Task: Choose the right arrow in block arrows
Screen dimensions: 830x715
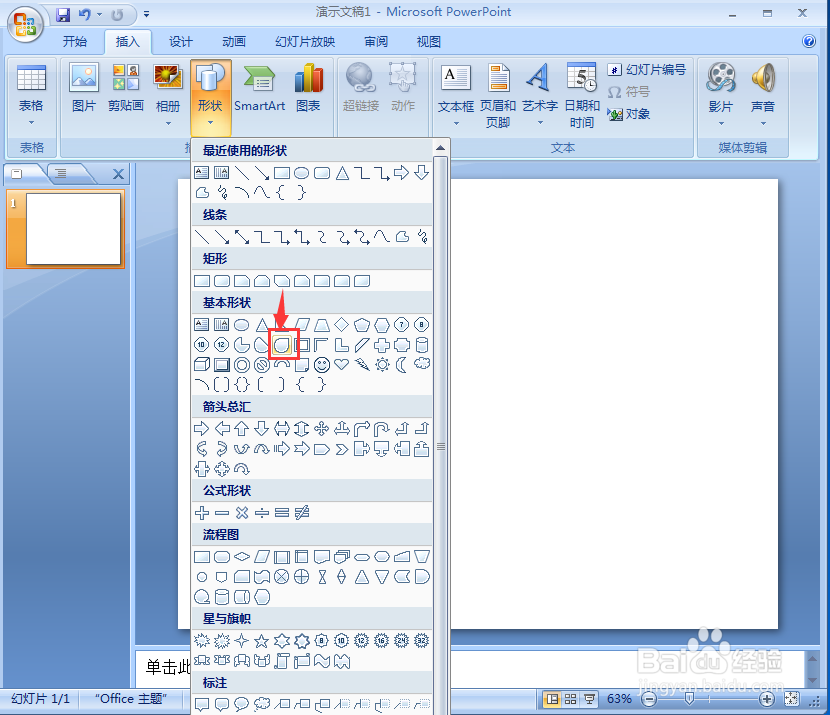Action: click(x=202, y=428)
